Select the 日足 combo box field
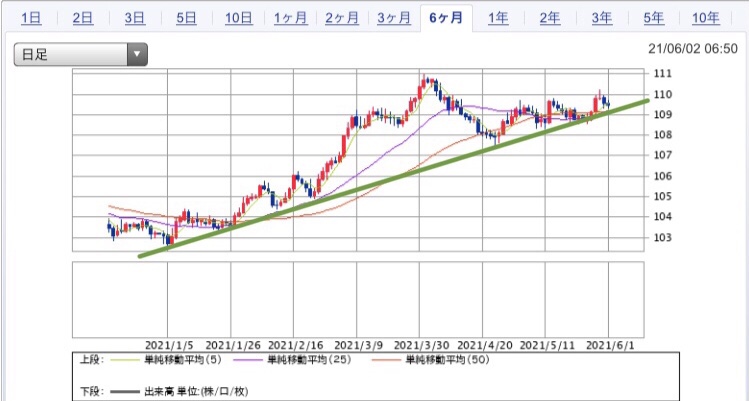This screenshot has width=749, height=401. coord(81,54)
